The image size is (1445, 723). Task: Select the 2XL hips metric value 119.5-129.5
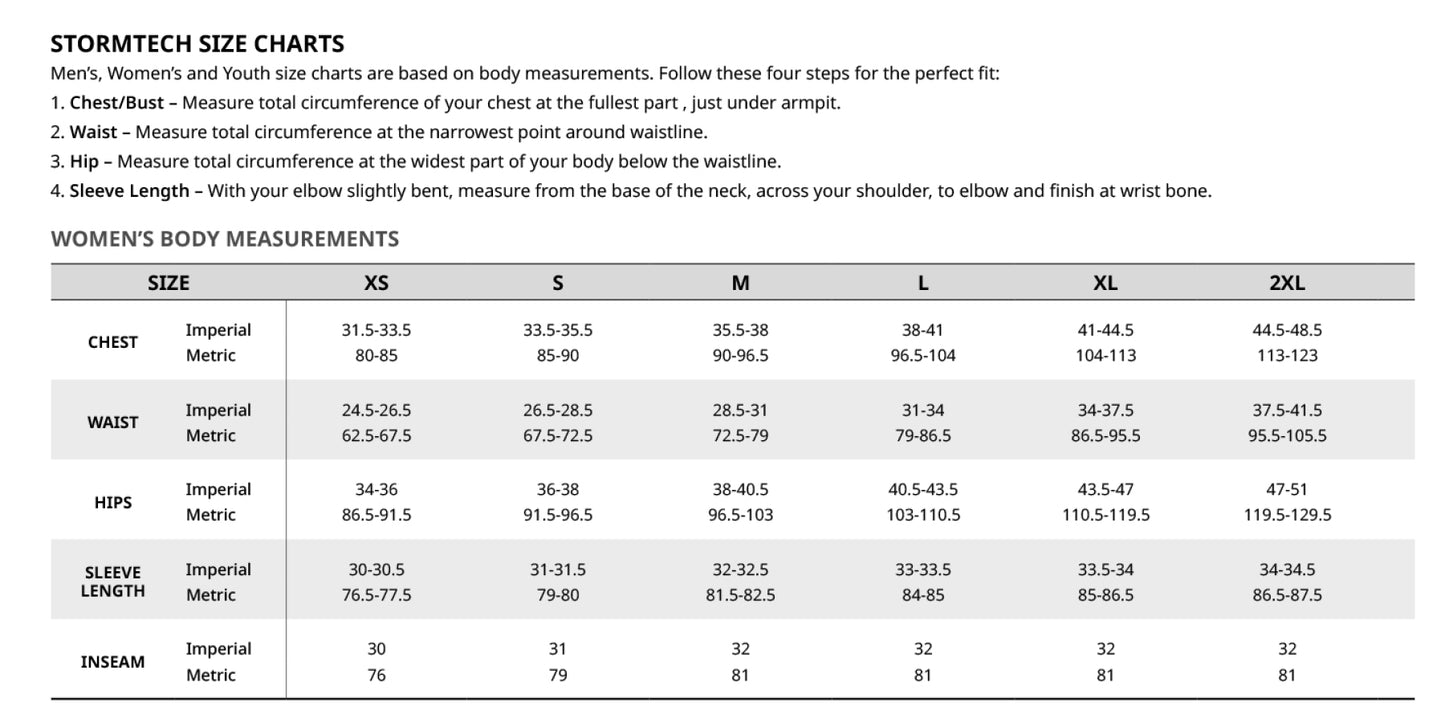click(x=1287, y=515)
